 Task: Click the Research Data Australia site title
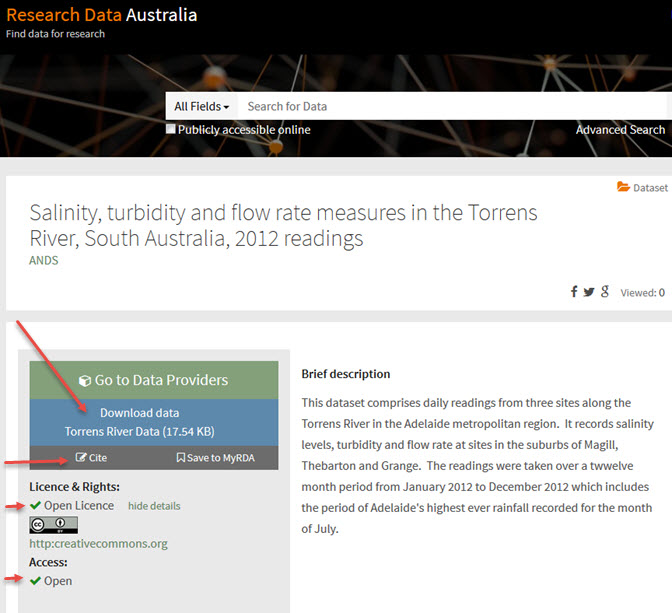[x=102, y=15]
